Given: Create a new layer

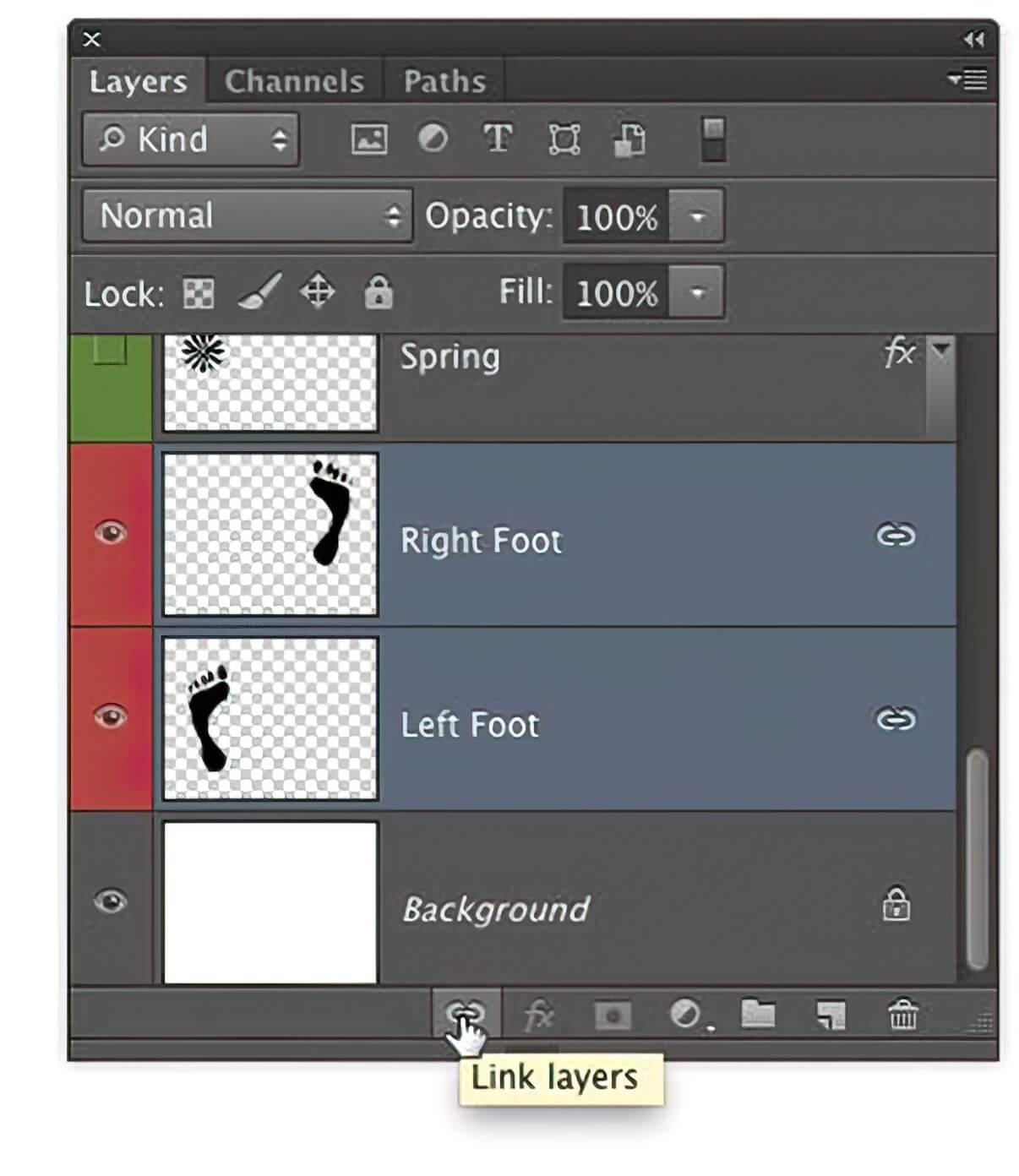Looking at the screenshot, I should pos(831,1015).
